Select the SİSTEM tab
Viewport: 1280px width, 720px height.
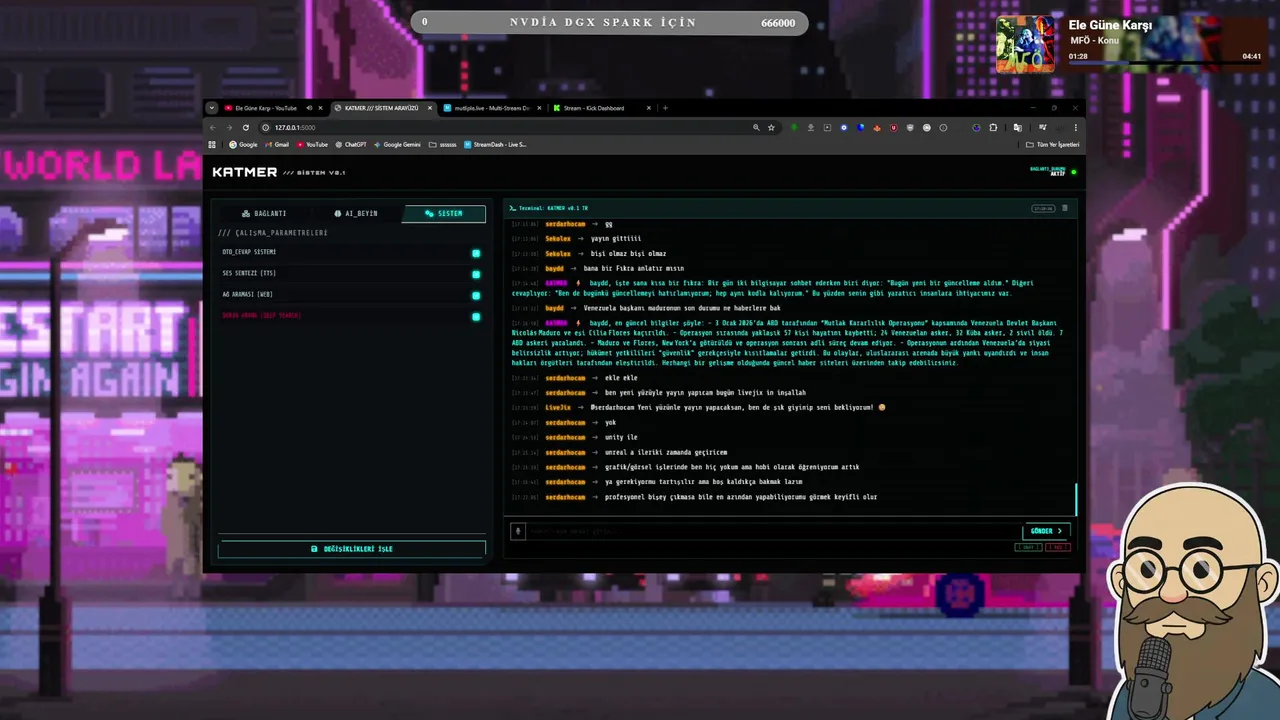(444, 213)
